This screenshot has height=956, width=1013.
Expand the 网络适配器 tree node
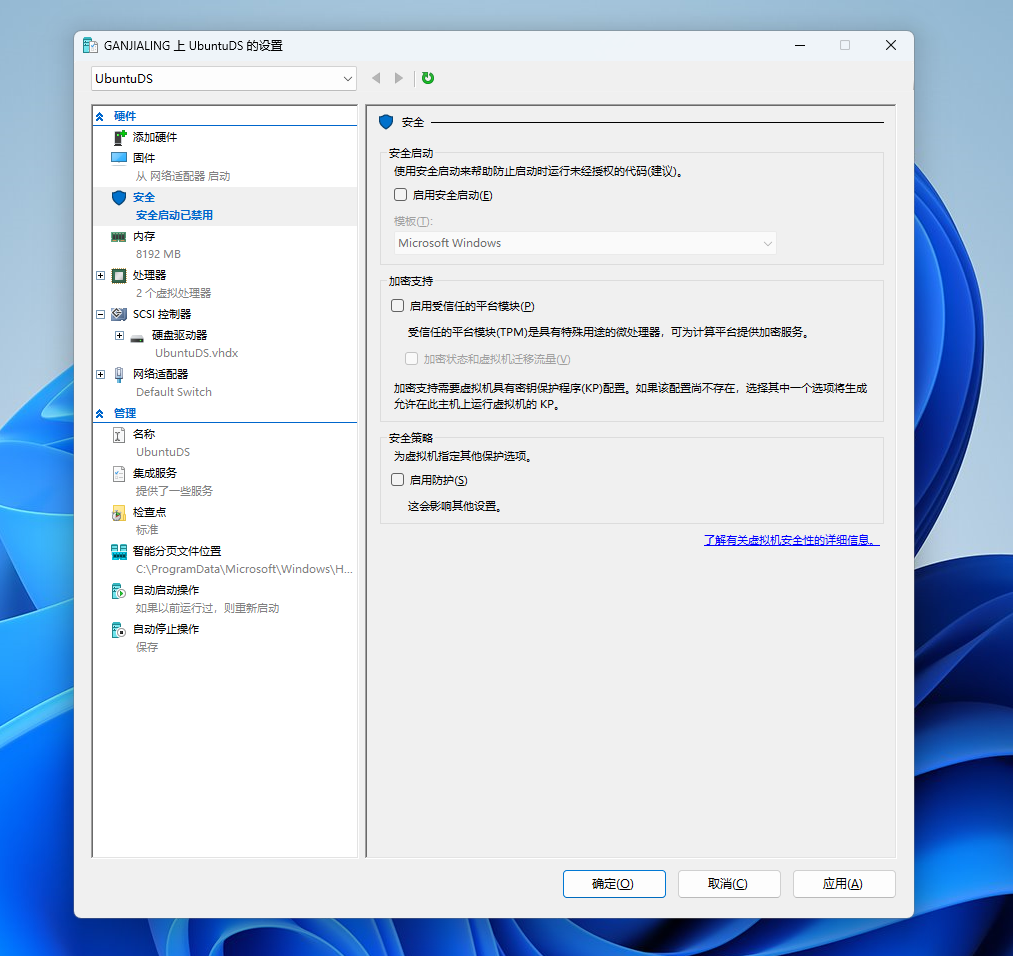click(101, 374)
